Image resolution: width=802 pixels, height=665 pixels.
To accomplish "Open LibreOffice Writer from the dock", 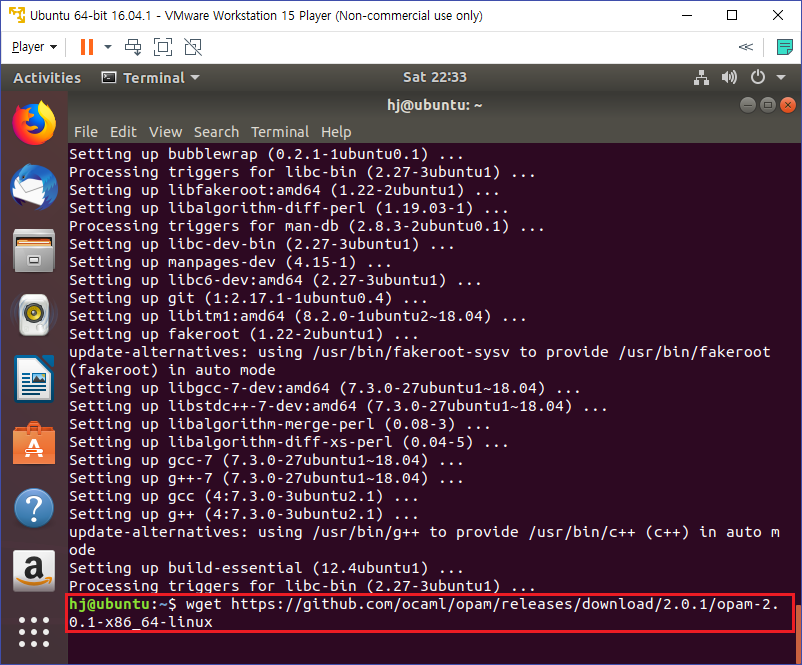I will coord(34,379).
